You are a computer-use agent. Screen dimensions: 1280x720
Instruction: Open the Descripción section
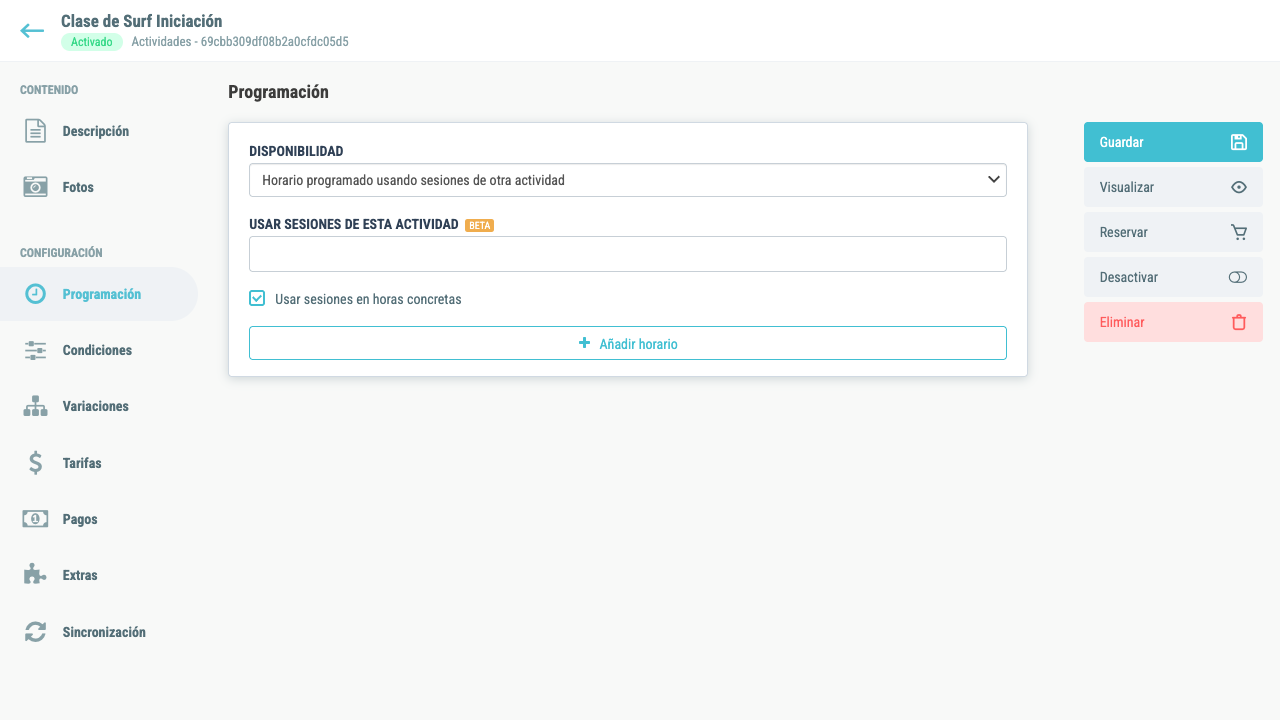(95, 131)
